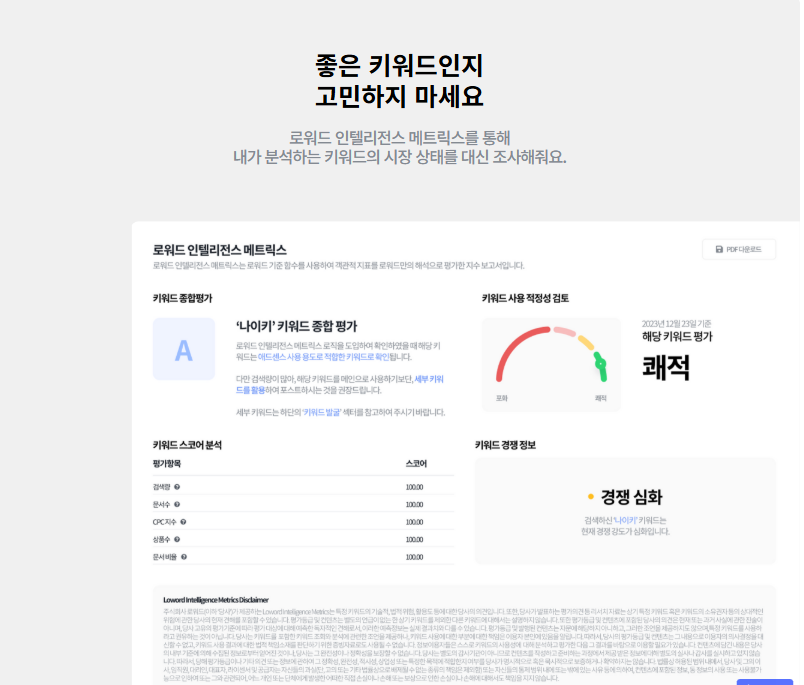Select the 쾌적 label on the gauge
Screen dimensions: 804x685
coord(599,397)
